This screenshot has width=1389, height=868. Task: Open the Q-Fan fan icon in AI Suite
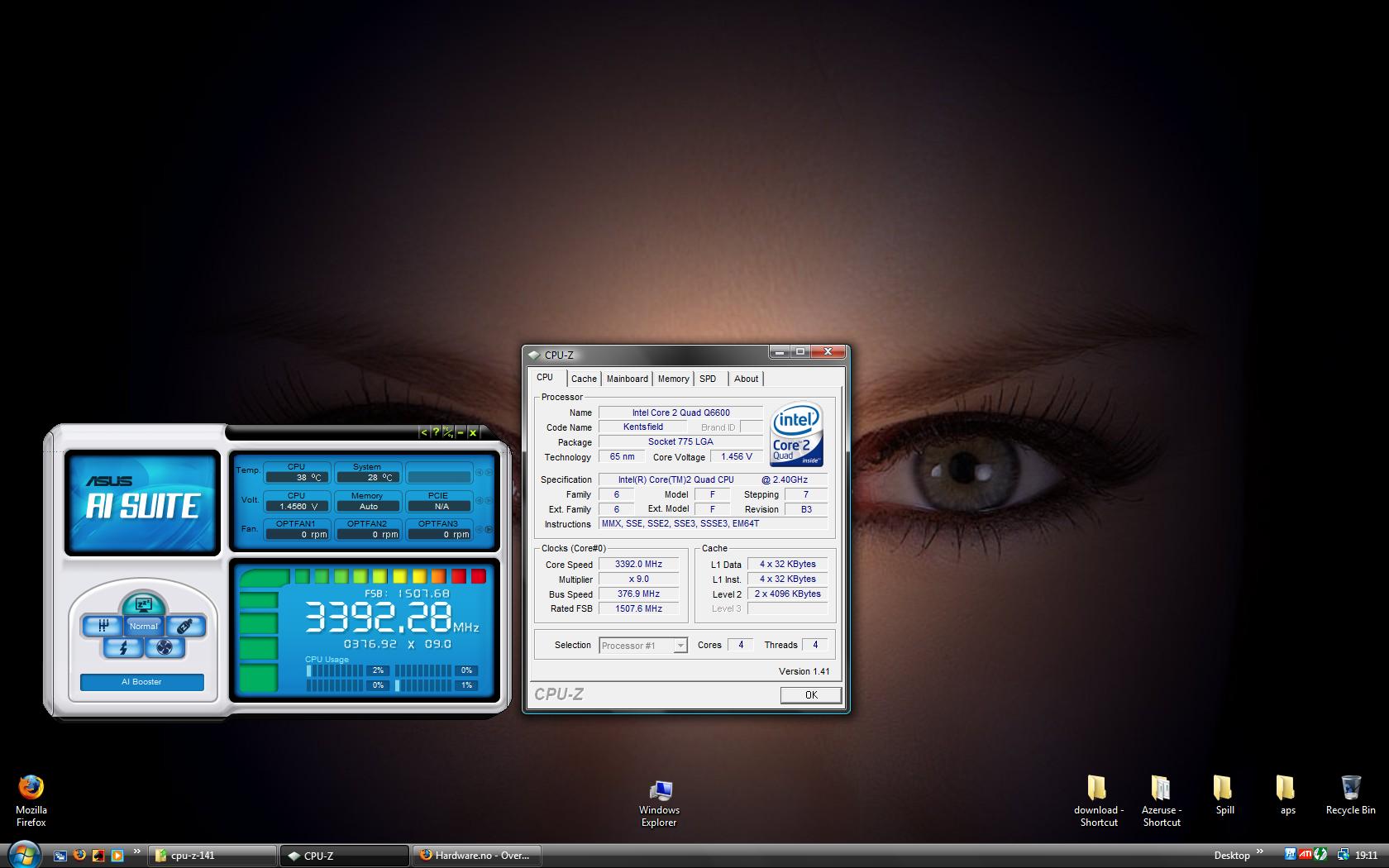pos(165,648)
